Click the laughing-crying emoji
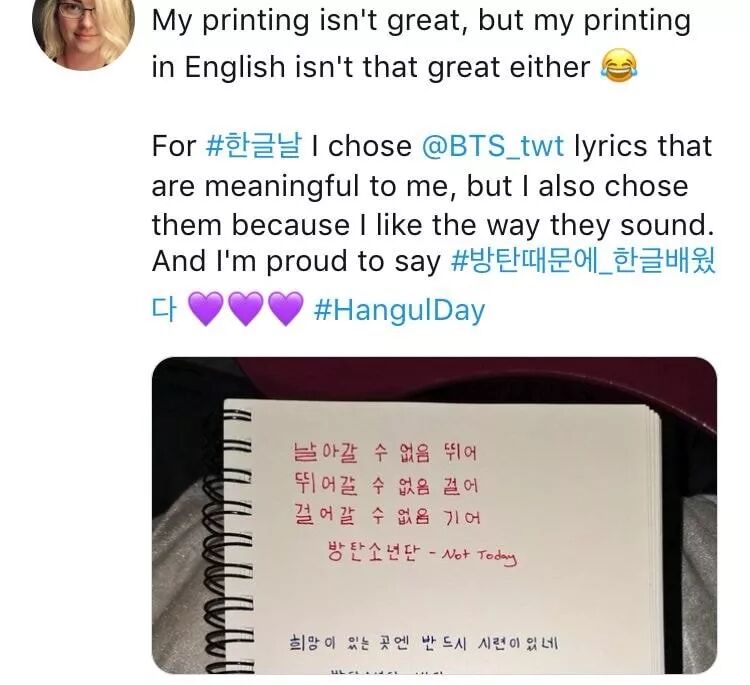750x685 pixels. pos(619,66)
